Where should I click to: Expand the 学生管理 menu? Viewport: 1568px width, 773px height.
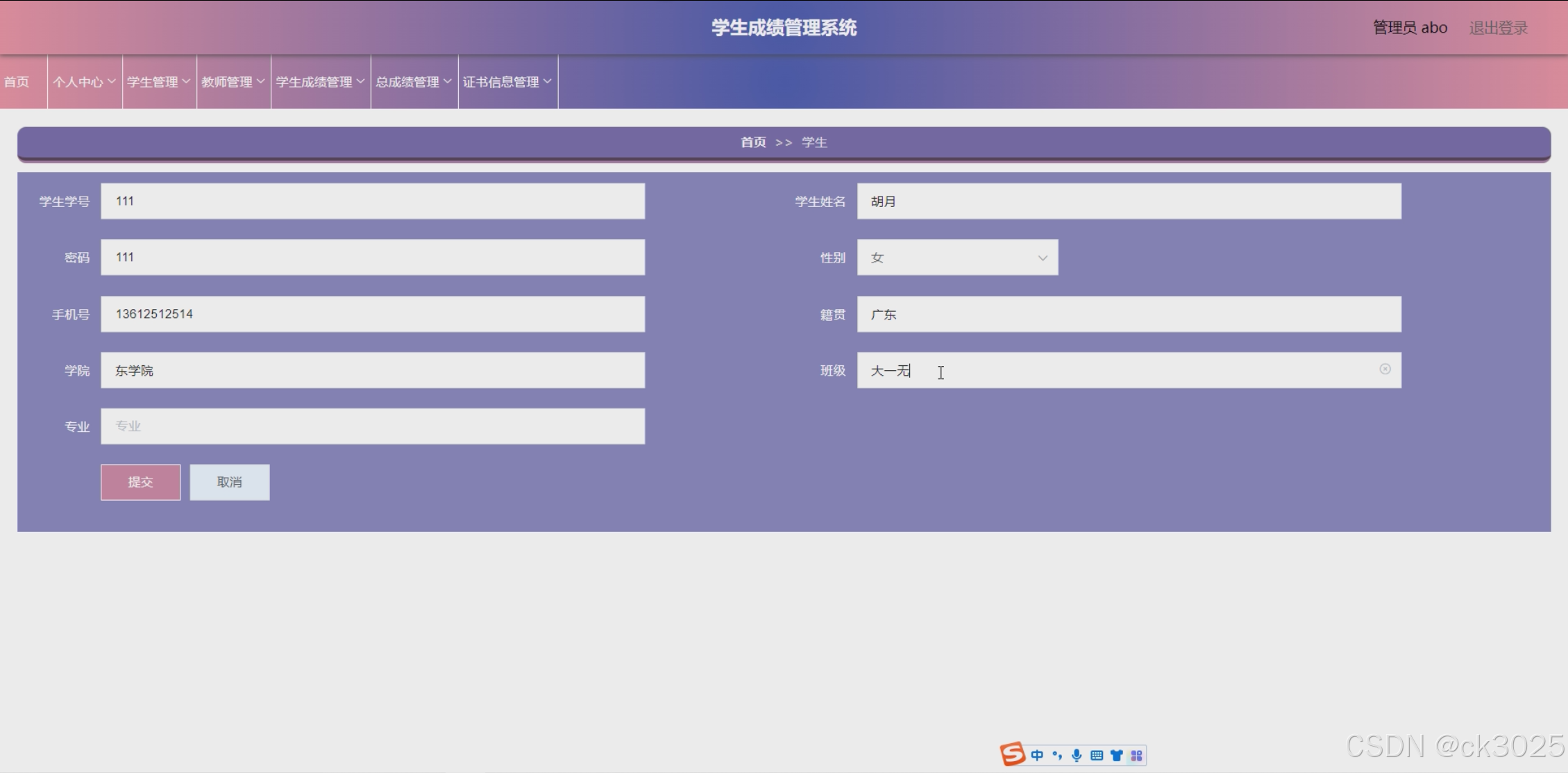point(159,82)
